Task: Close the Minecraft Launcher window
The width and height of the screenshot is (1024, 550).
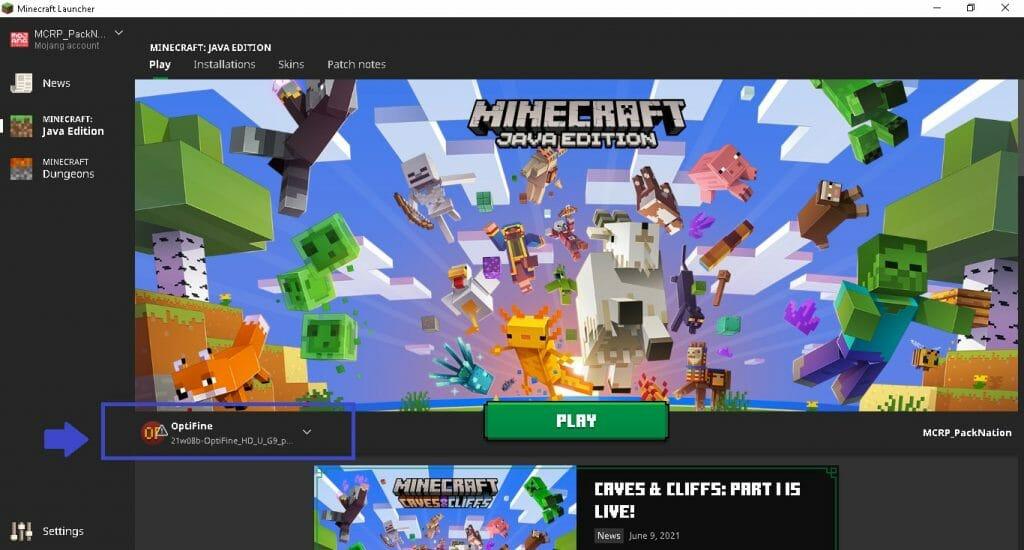Action: [x=1005, y=8]
